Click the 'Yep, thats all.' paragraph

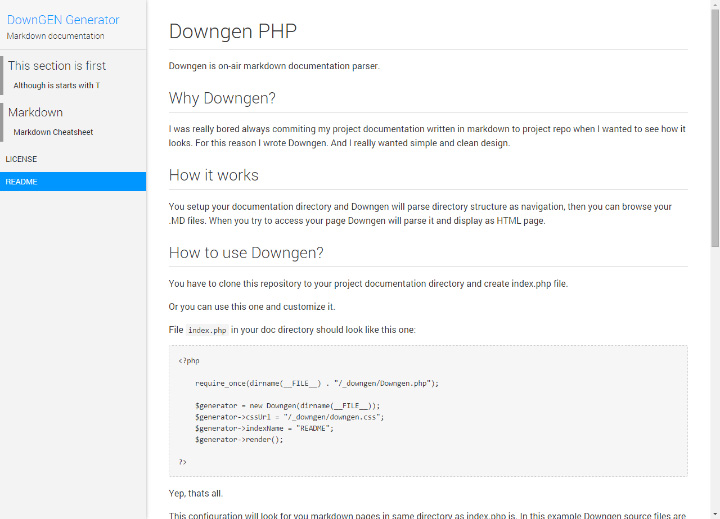[196, 493]
